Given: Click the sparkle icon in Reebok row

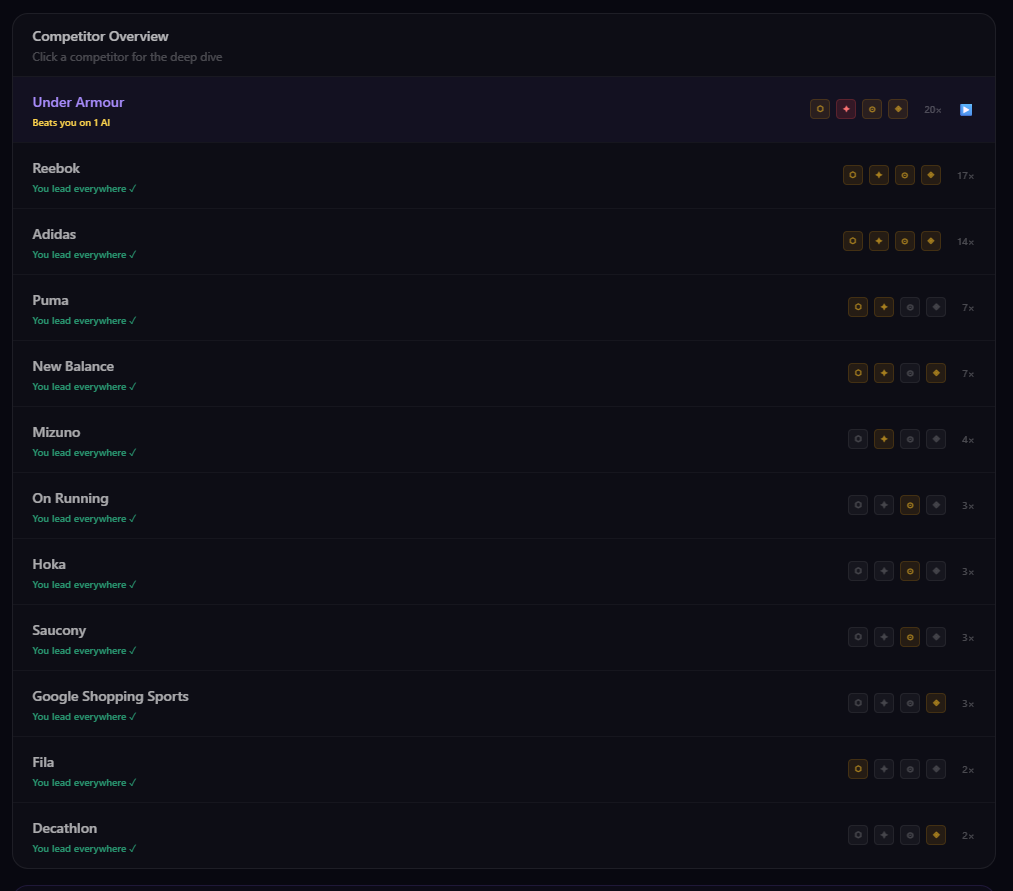Looking at the screenshot, I should tap(879, 175).
